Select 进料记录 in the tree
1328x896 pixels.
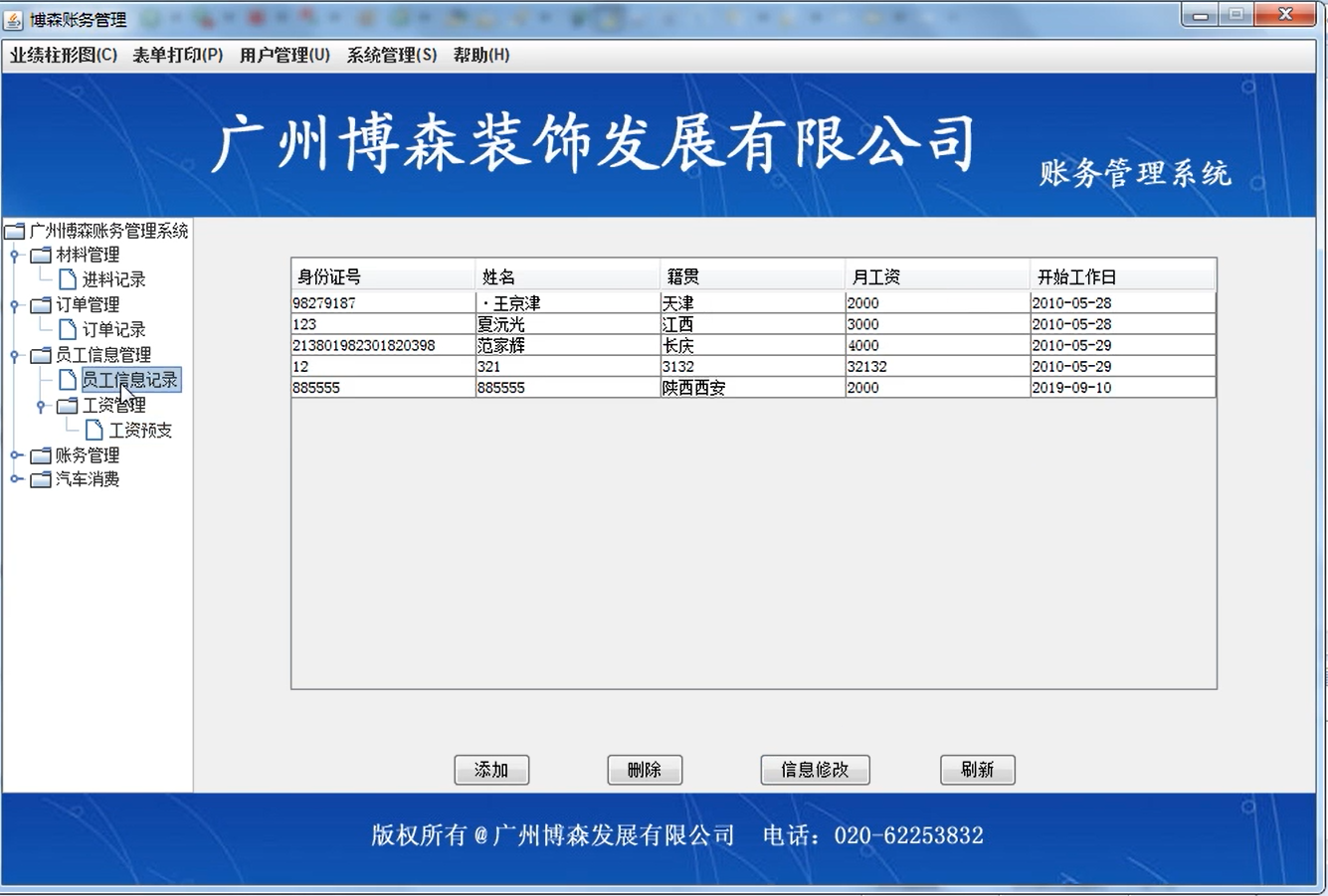click(x=113, y=280)
